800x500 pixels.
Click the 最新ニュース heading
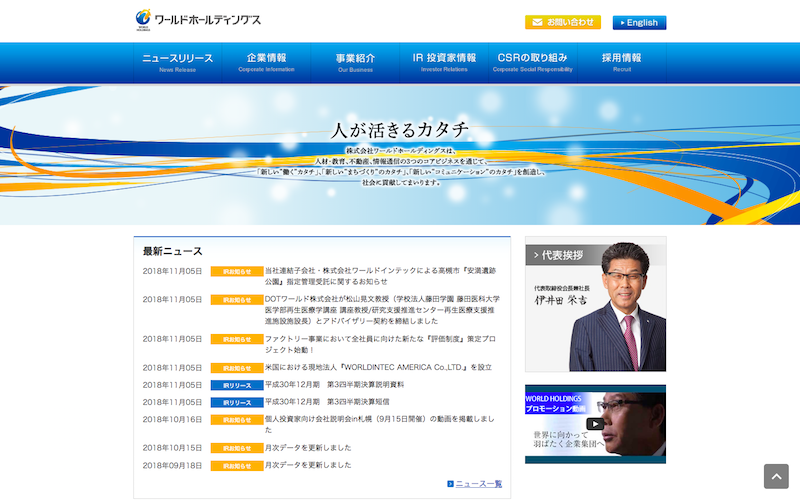[x=172, y=251]
